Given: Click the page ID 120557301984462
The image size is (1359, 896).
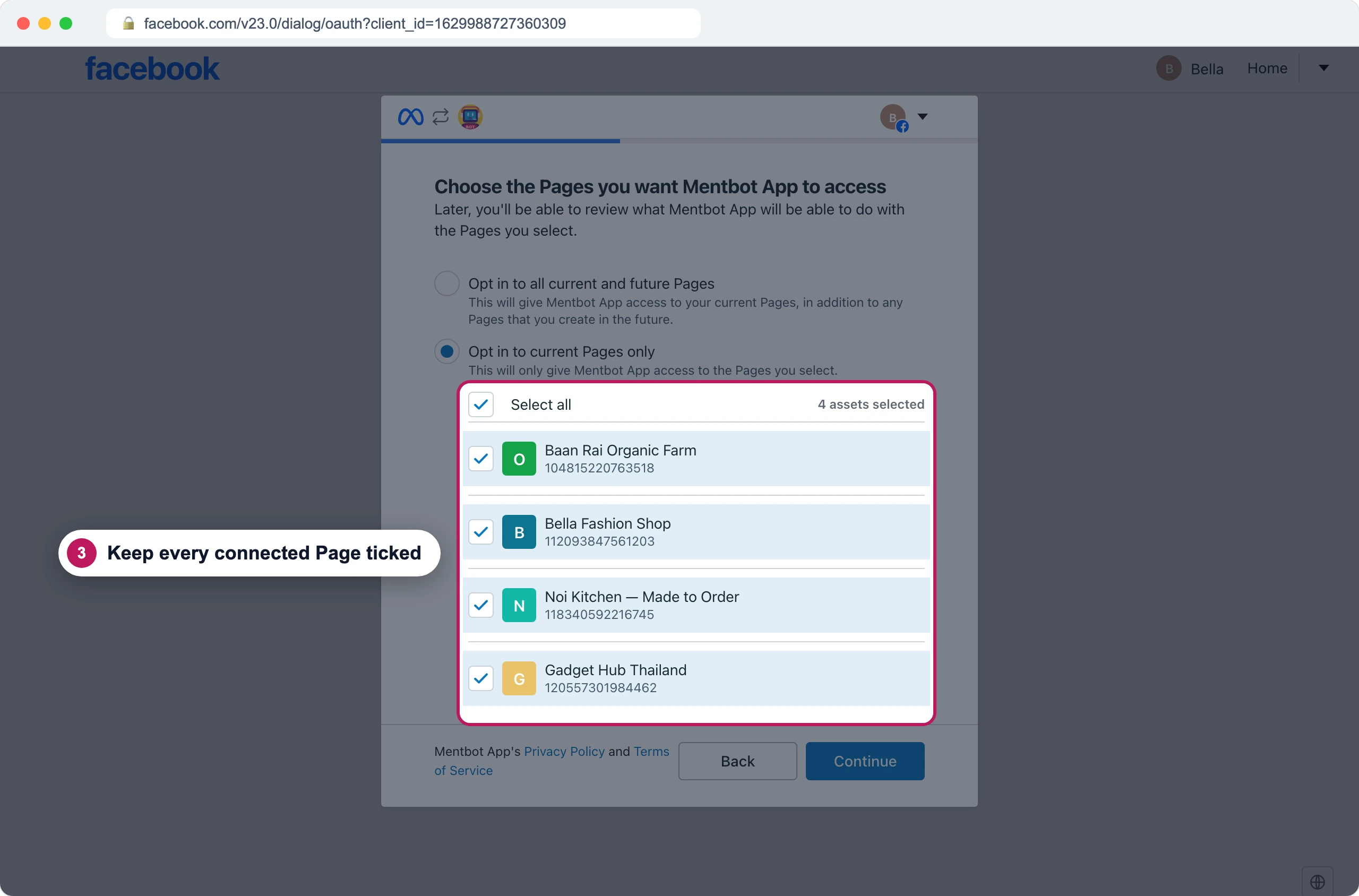Looking at the screenshot, I should 600,687.
